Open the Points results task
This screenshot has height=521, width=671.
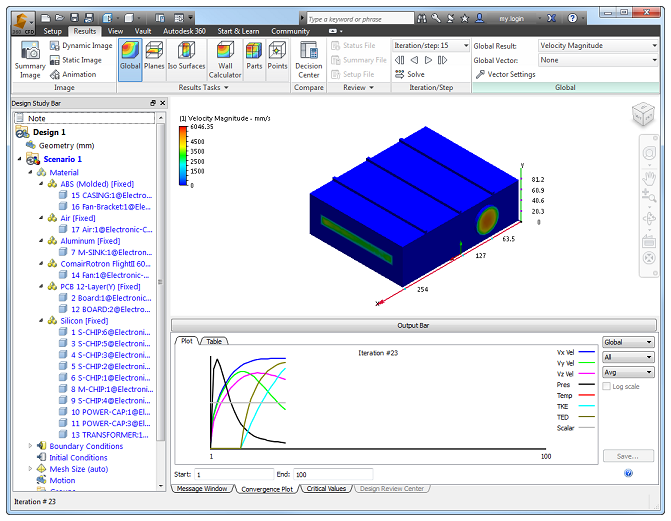[x=277, y=60]
